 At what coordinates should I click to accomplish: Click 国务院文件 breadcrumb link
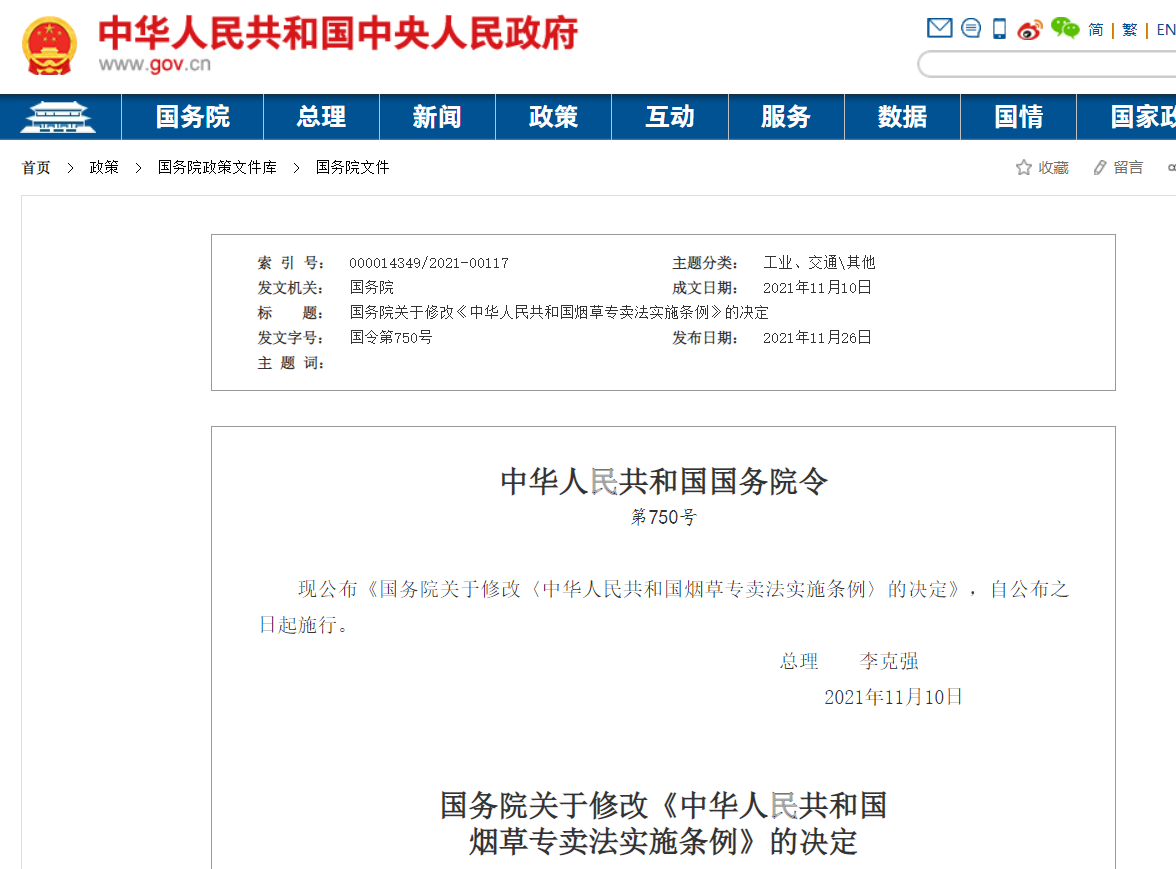(x=352, y=168)
